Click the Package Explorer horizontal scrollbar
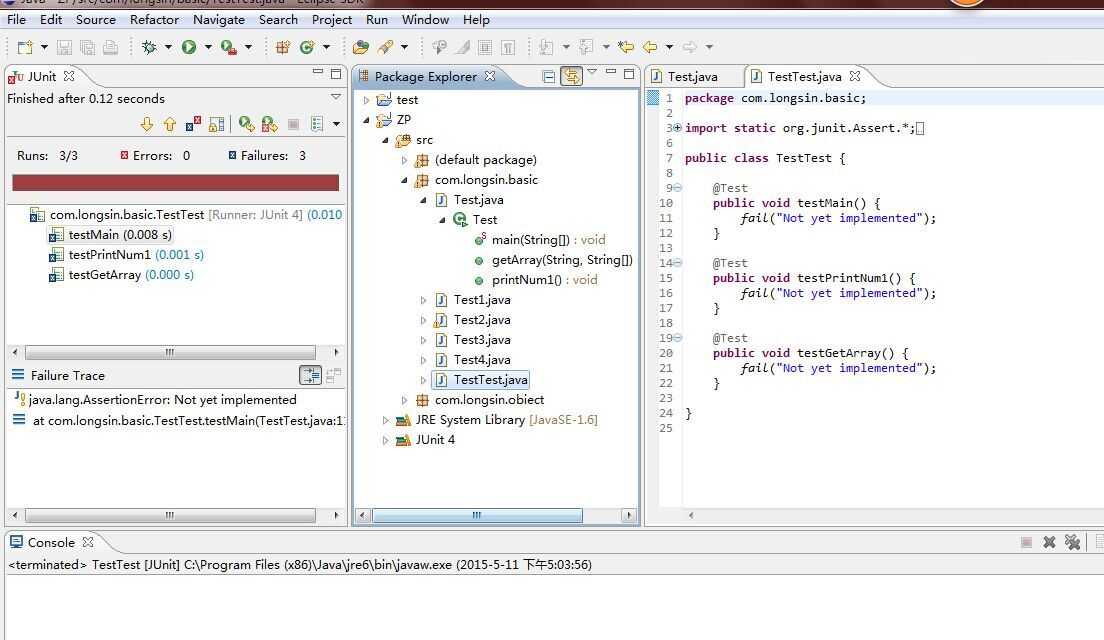 (x=476, y=516)
